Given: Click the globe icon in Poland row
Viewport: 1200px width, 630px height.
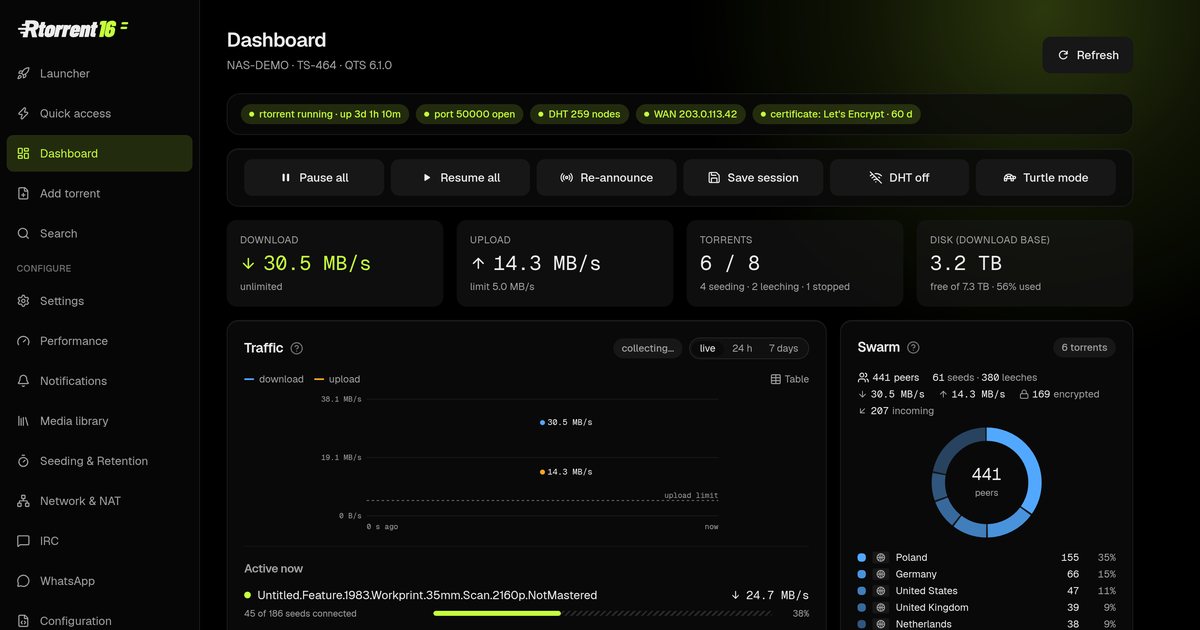Looking at the screenshot, I should (881, 558).
